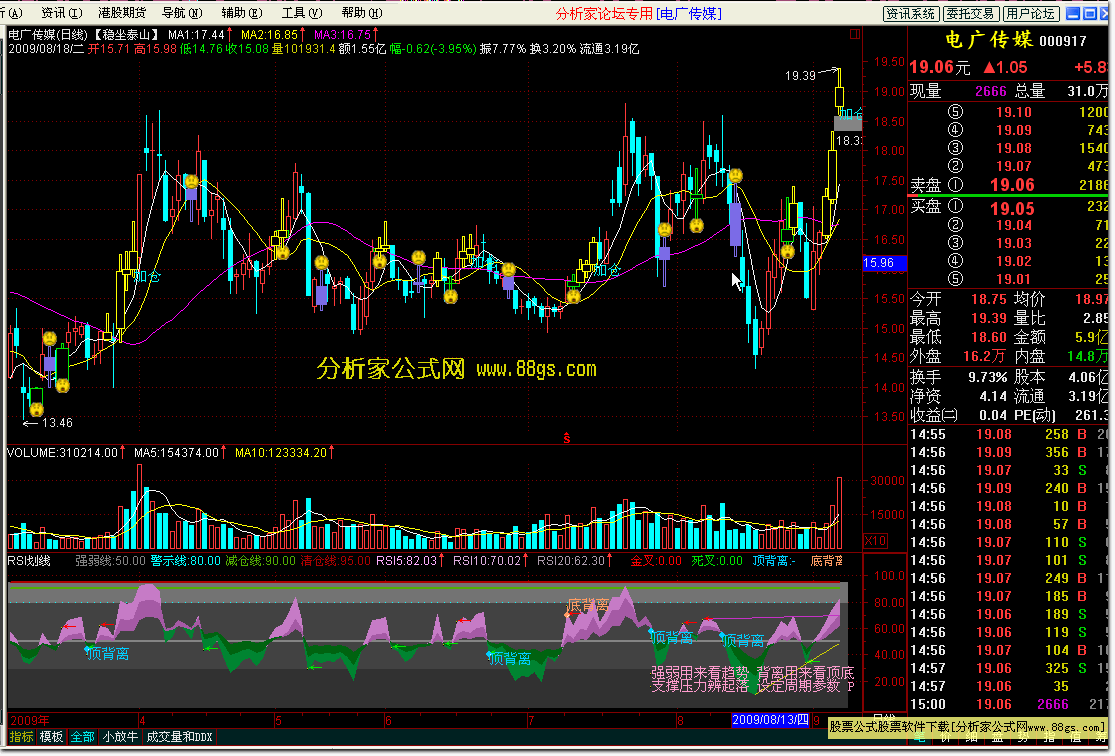The height and width of the screenshot is (756, 1115).
Task: Click the 委托交易 button
Action: 971,14
